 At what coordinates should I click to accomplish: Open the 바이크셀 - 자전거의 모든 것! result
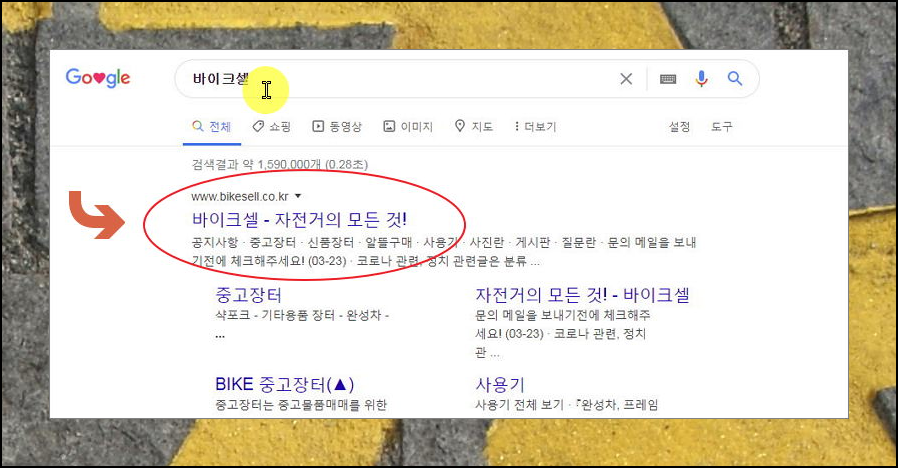pyautogui.click(x=299, y=219)
